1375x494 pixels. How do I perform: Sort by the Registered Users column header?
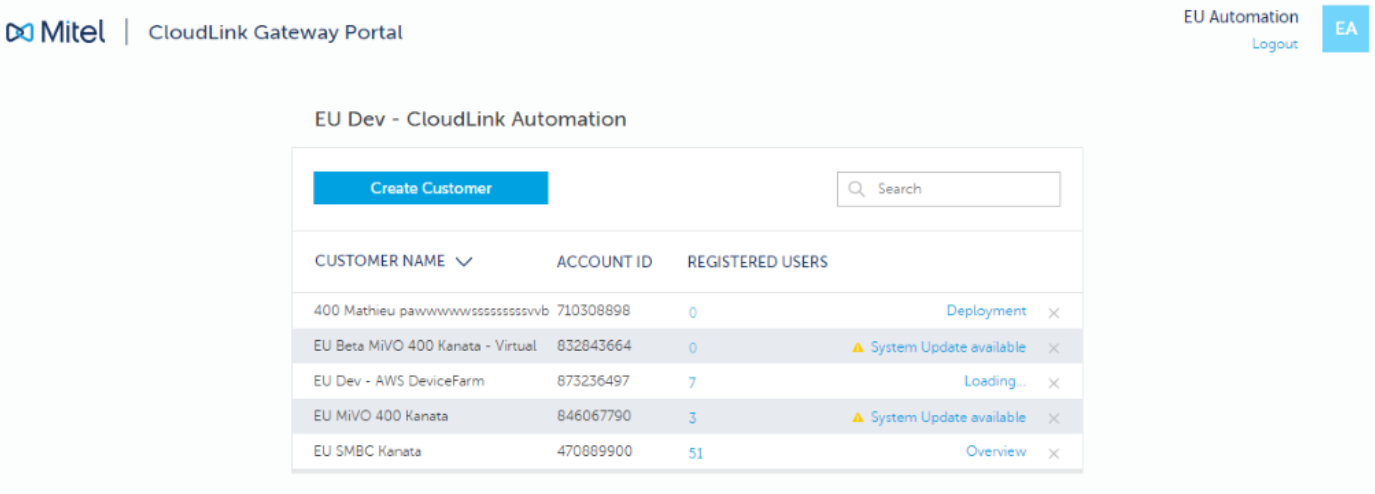point(757,262)
